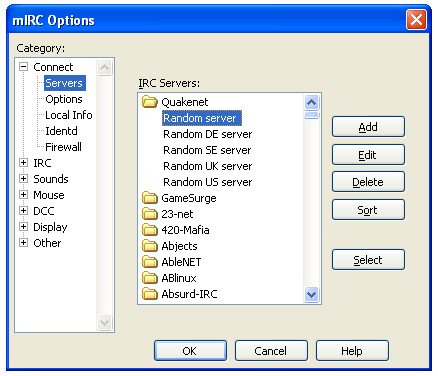Select the Mouse tree label
This screenshot has width=438, height=376.
[49, 195]
